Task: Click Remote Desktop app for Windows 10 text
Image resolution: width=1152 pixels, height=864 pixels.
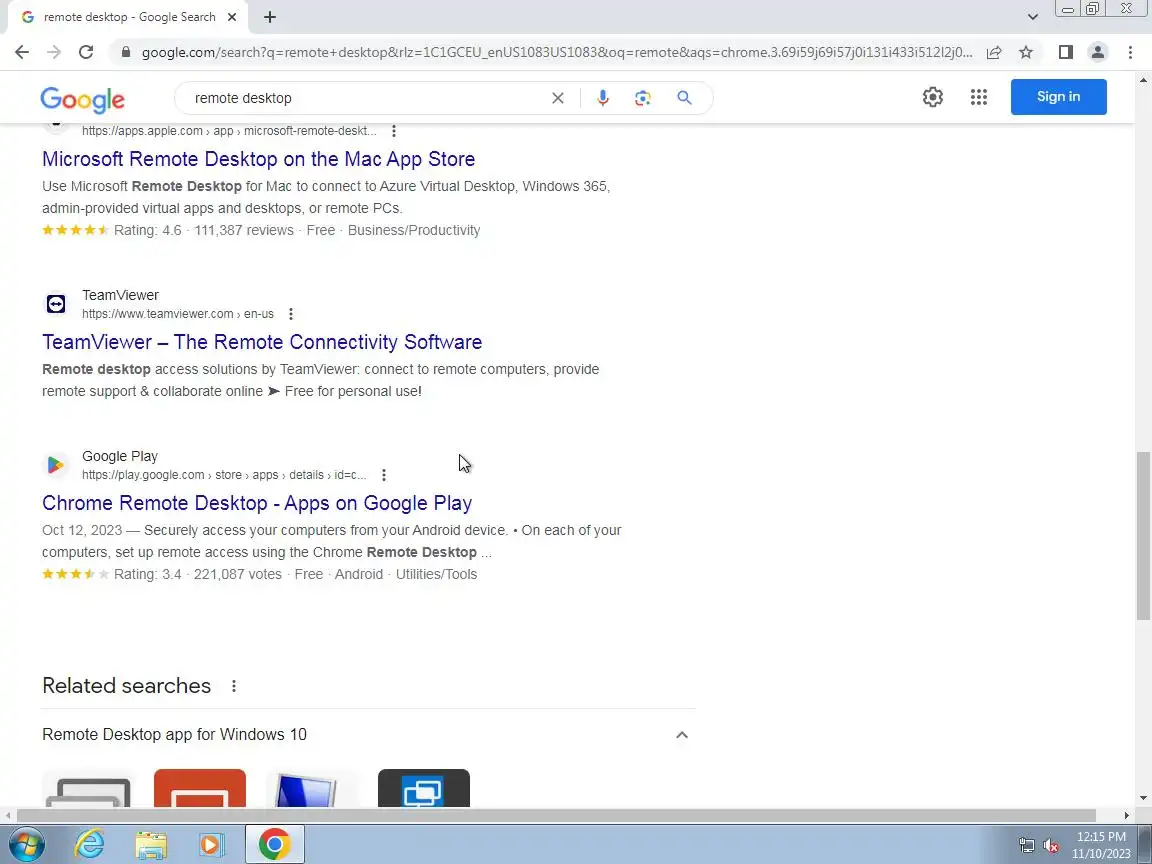Action: (x=174, y=735)
